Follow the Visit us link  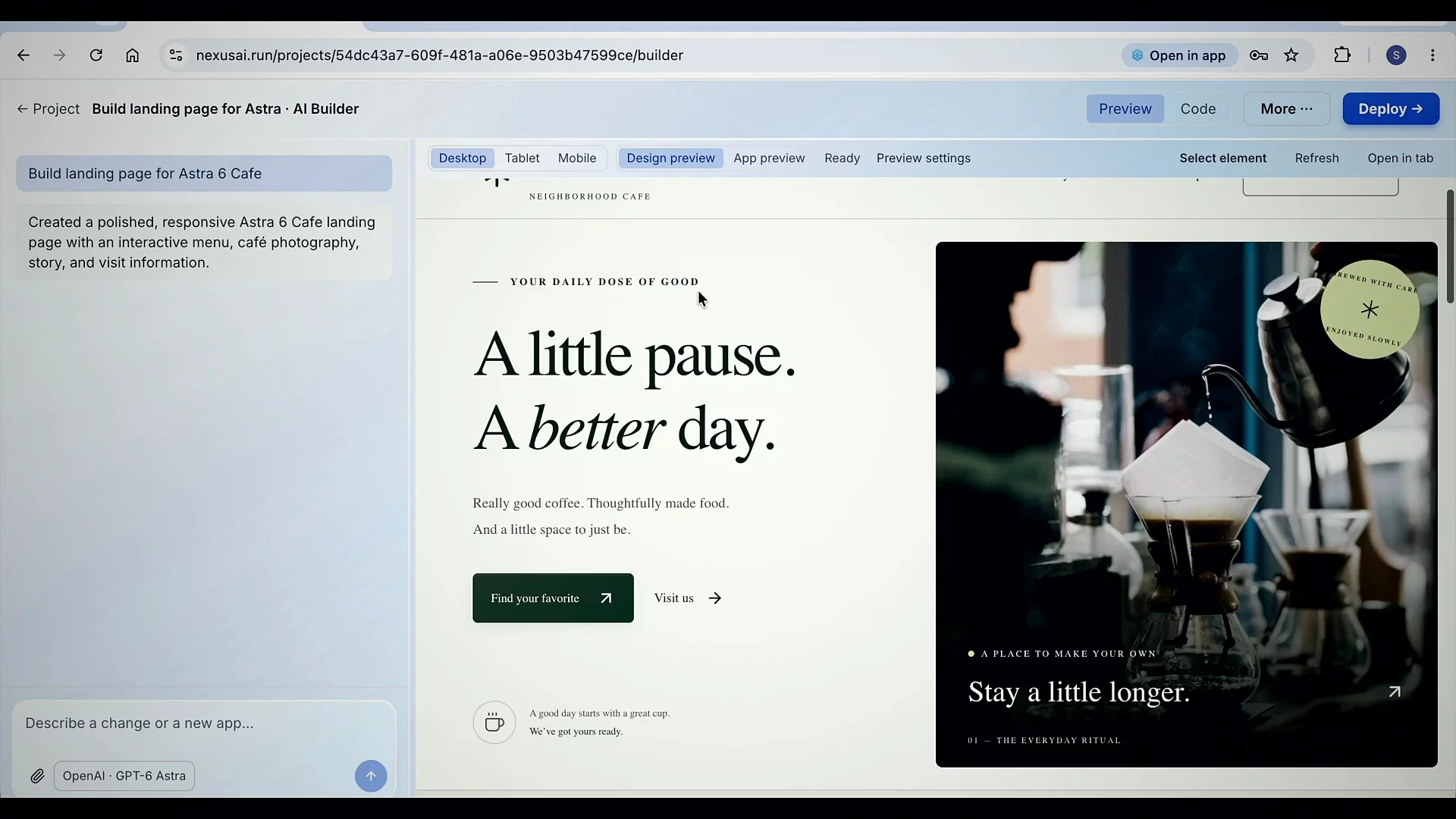[x=688, y=598]
